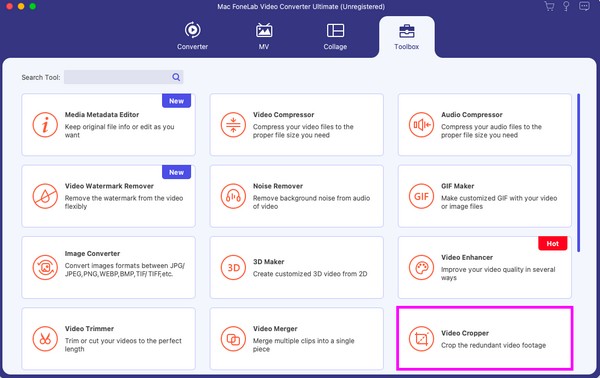600x378 pixels.
Task: Click the MV tab picture icon
Action: [264, 30]
